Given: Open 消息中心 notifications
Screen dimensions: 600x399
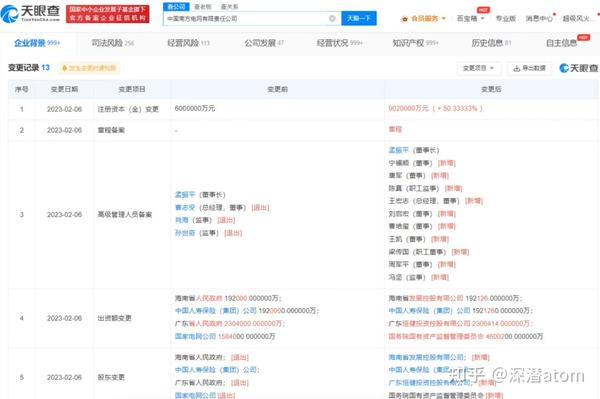Looking at the screenshot, I should [539, 18].
